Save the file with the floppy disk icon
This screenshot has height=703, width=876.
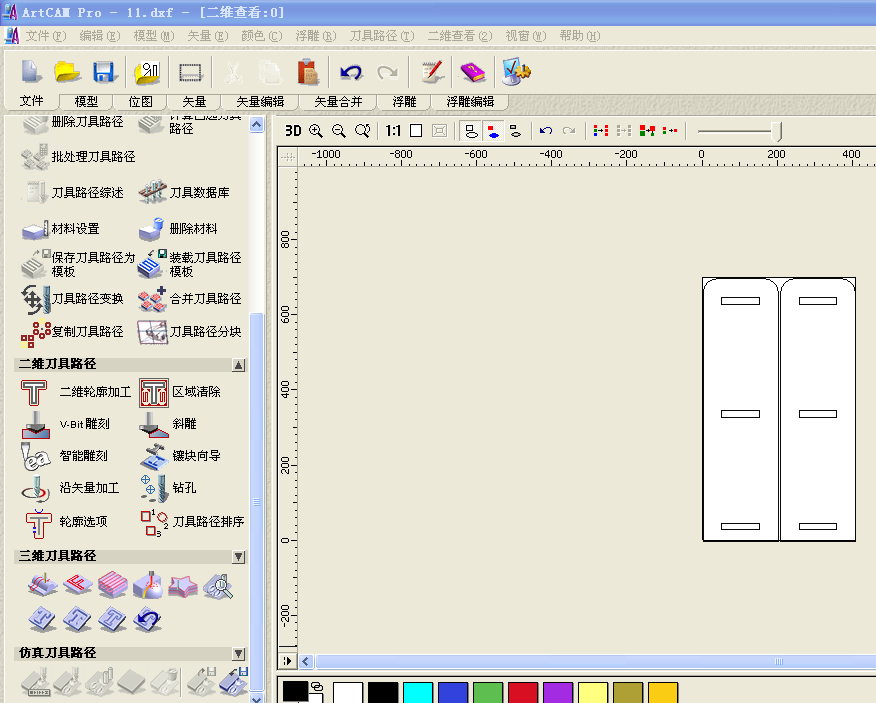point(103,72)
